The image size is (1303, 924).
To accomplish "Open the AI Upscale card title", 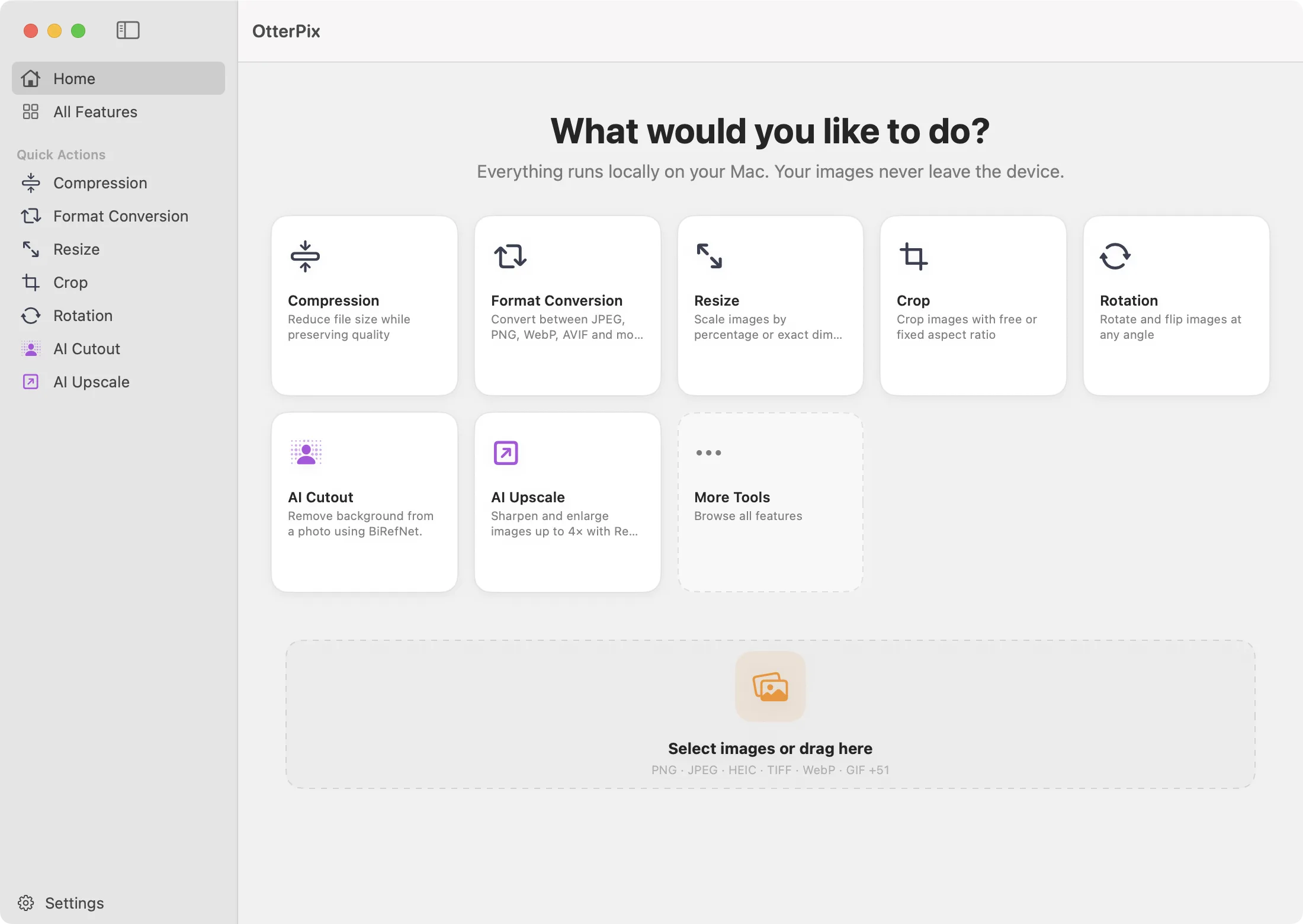I will [x=528, y=497].
